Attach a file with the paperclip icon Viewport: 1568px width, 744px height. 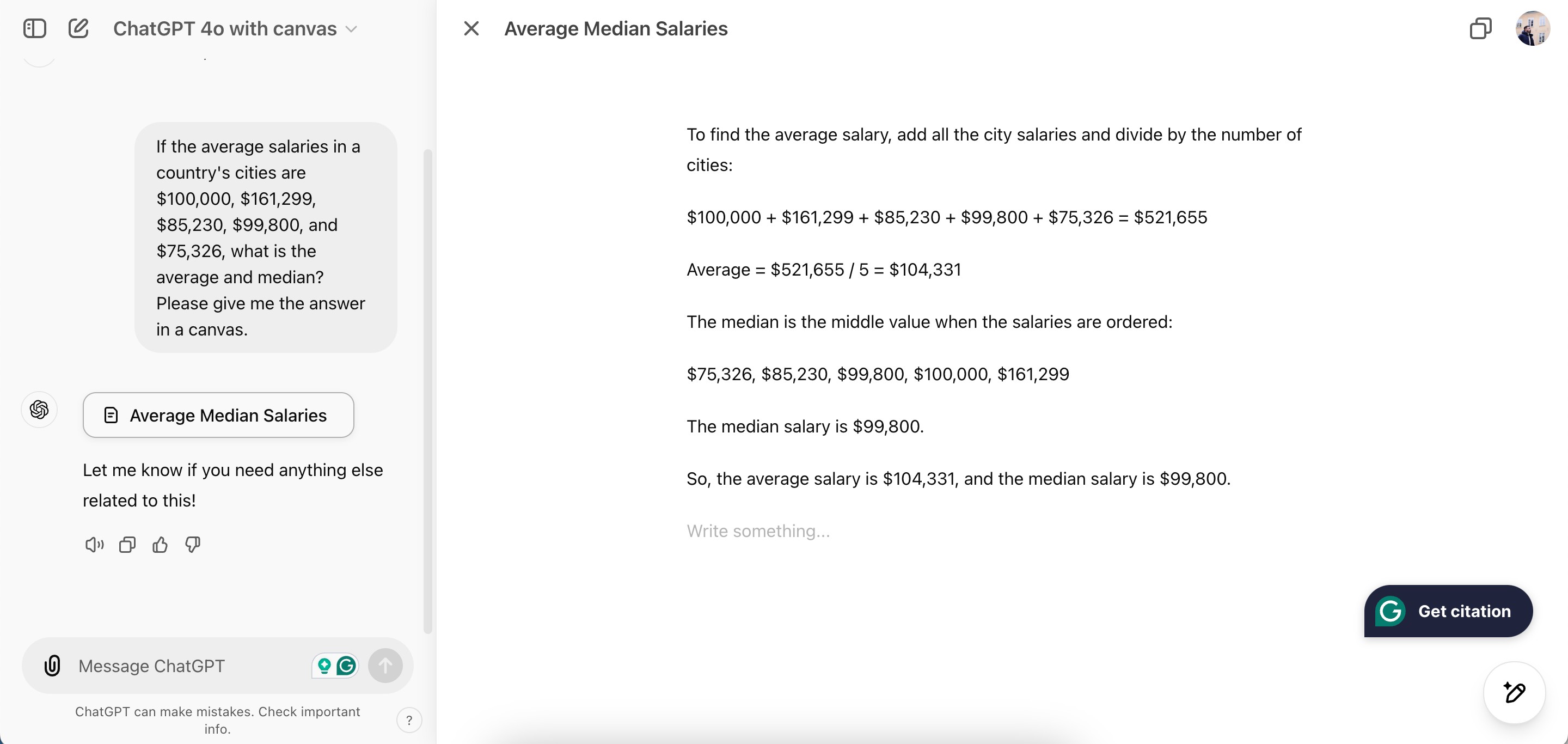(x=52, y=666)
